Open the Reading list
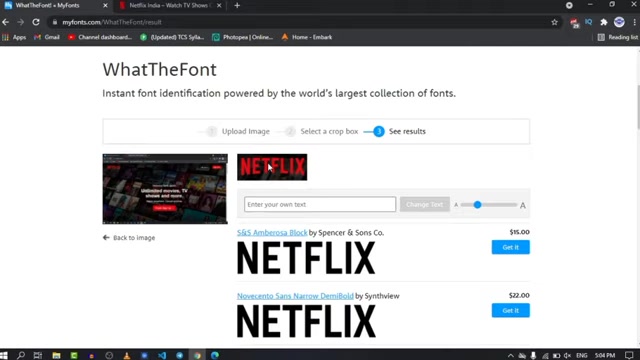The width and height of the screenshot is (640, 360). coord(618,37)
